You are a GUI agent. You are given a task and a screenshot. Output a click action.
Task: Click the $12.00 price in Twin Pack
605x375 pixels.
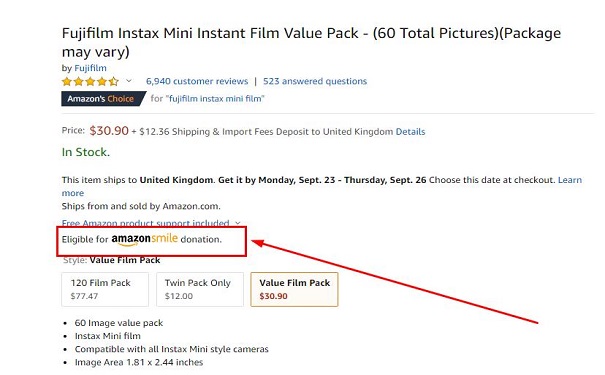tap(179, 296)
